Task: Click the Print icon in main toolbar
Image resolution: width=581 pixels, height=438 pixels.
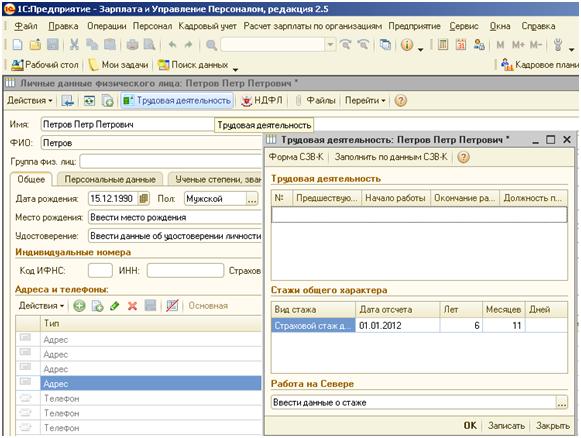Action: 132,45
